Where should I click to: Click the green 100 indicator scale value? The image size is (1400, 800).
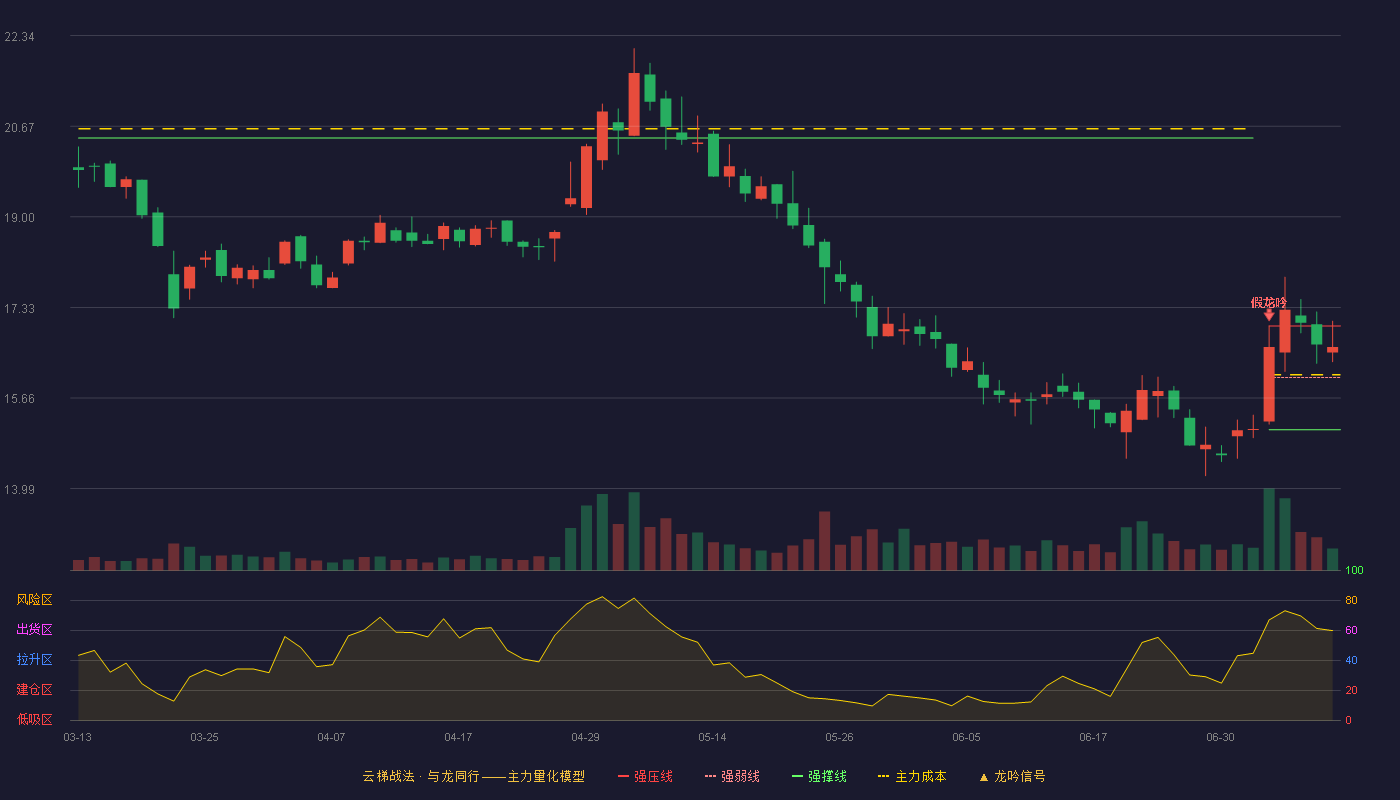click(x=1354, y=570)
